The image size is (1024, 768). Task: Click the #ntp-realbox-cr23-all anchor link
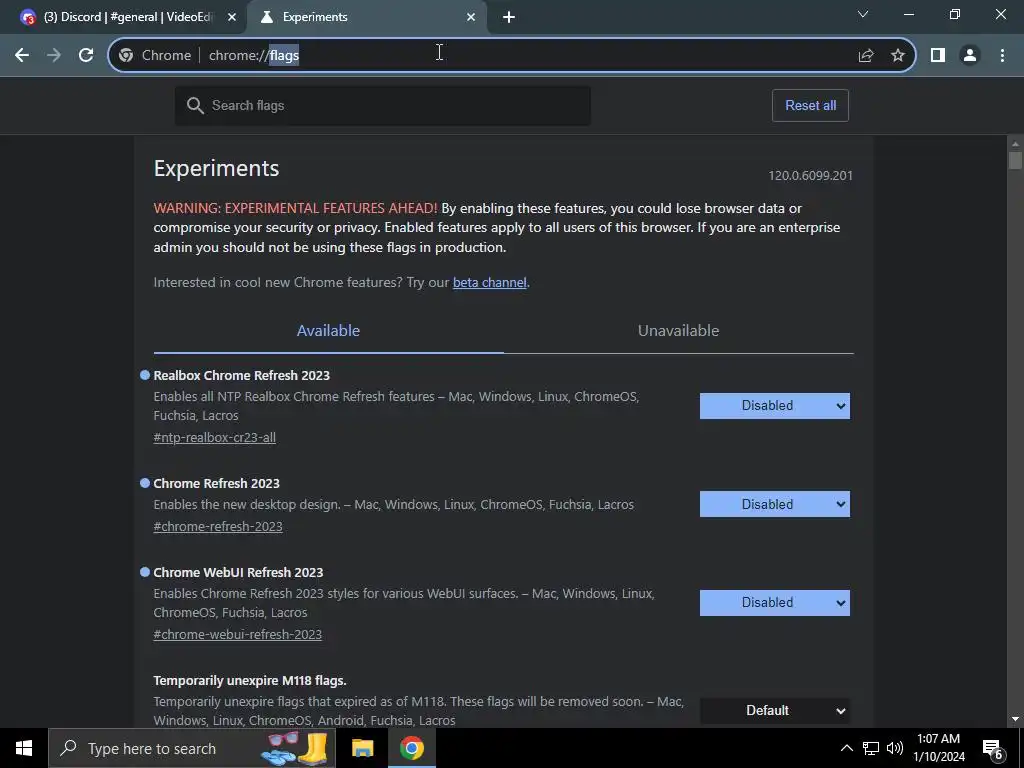[214, 438]
